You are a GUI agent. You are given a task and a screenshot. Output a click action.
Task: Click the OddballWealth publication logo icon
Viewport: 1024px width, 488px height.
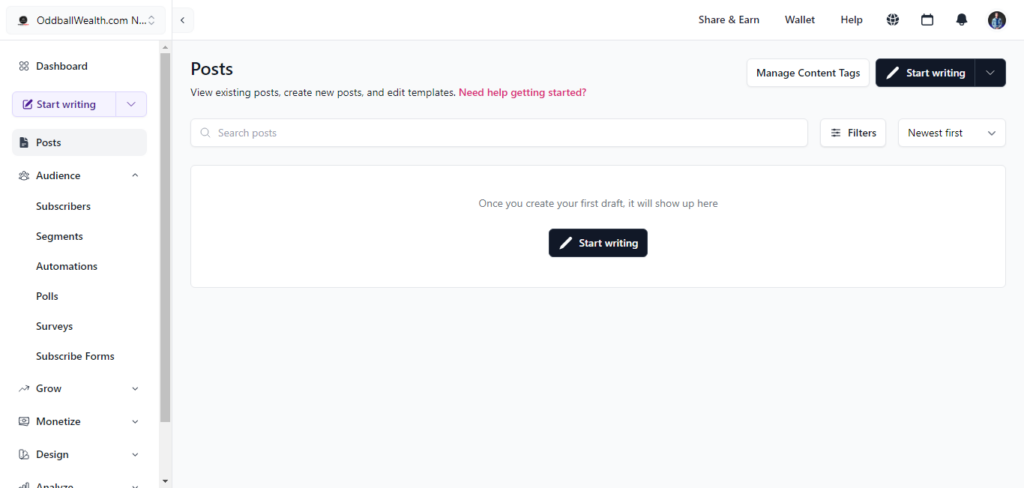tap(24, 20)
